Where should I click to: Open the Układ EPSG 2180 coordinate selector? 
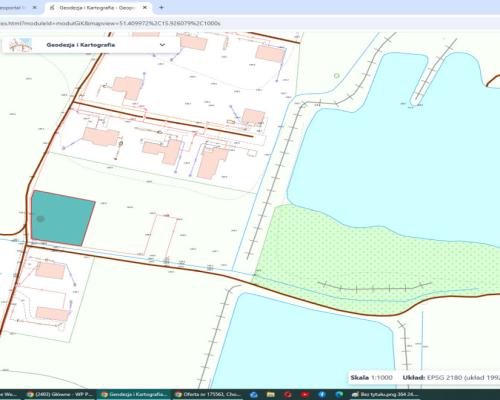(451, 378)
